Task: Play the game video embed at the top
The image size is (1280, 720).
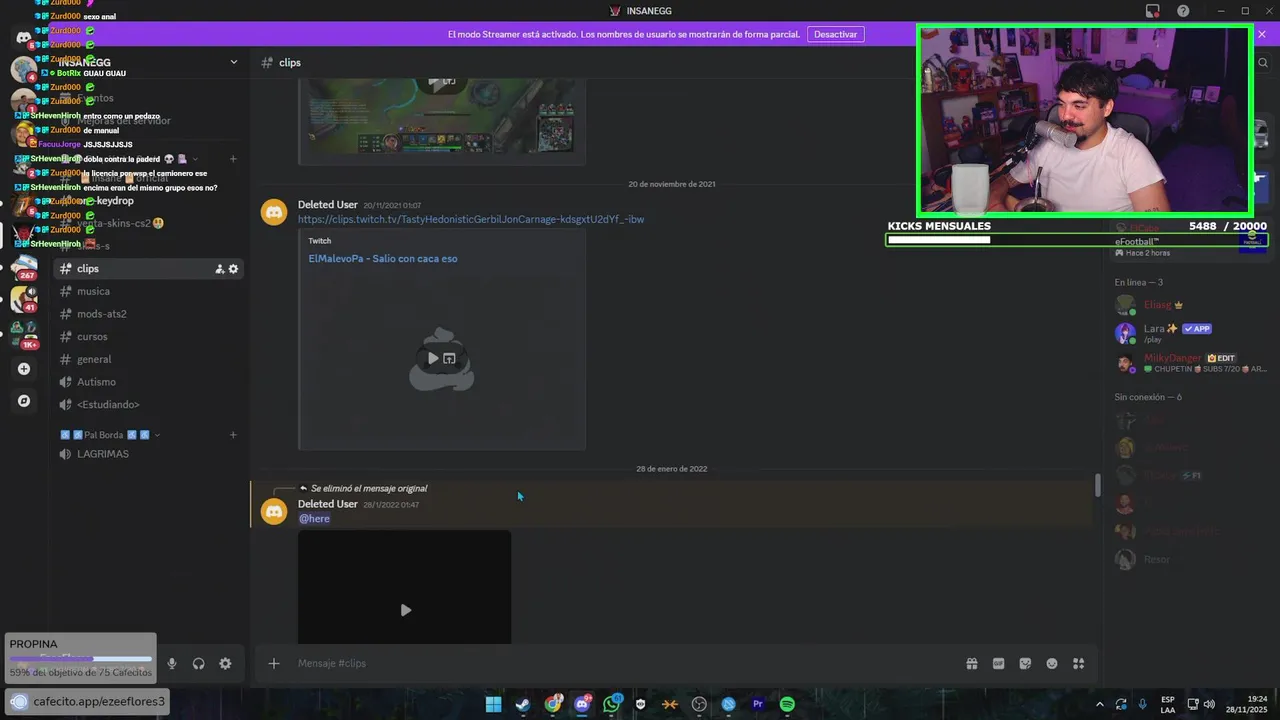Action: (x=433, y=81)
